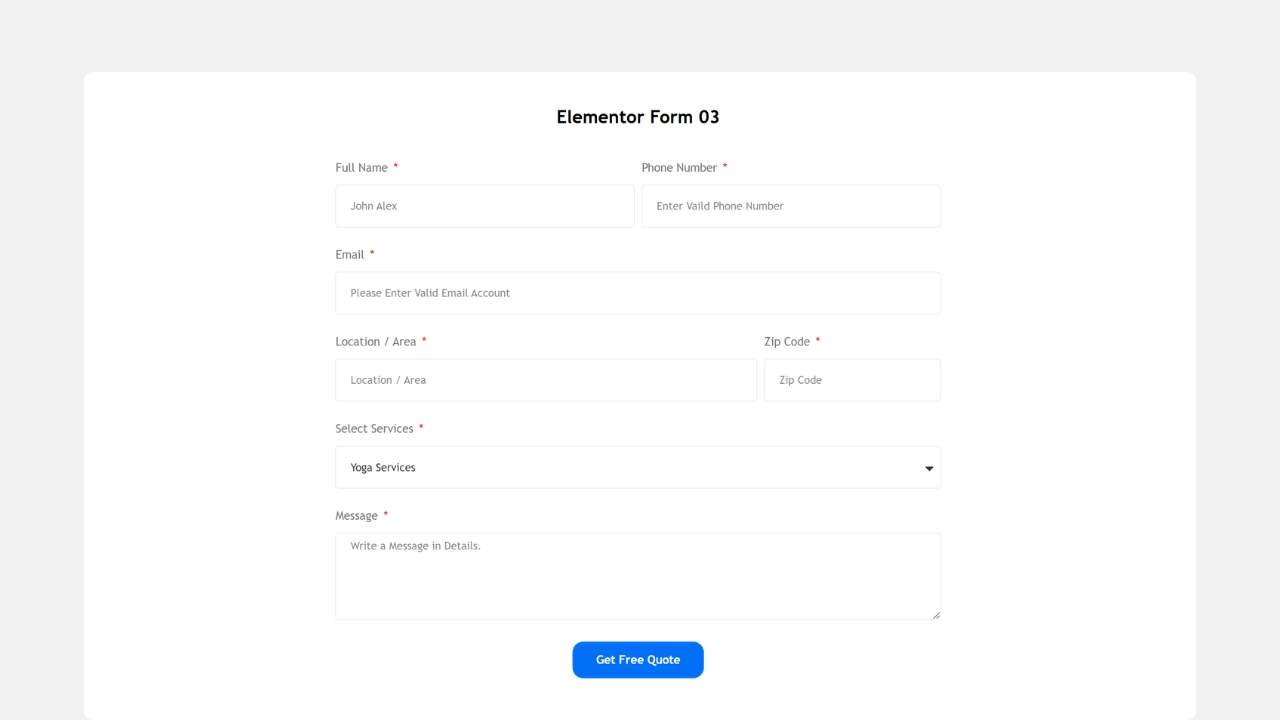Image resolution: width=1280 pixels, height=720 pixels.
Task: Submit with the Get Free Quote button
Action: tap(638, 660)
